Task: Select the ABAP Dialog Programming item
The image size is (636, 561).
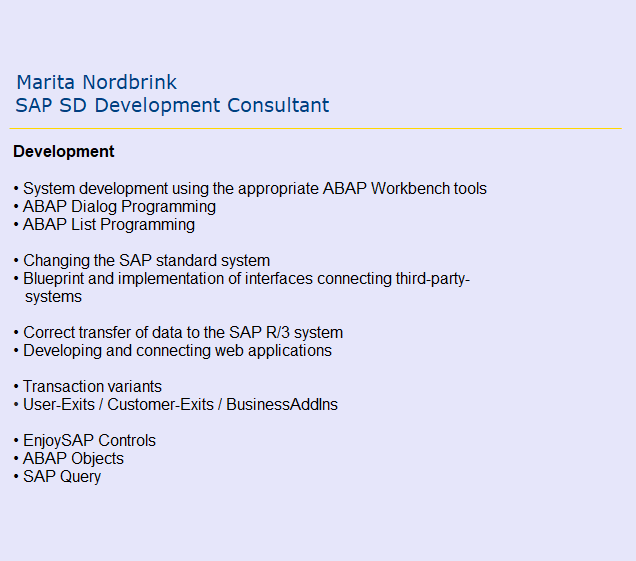Action: (x=119, y=206)
